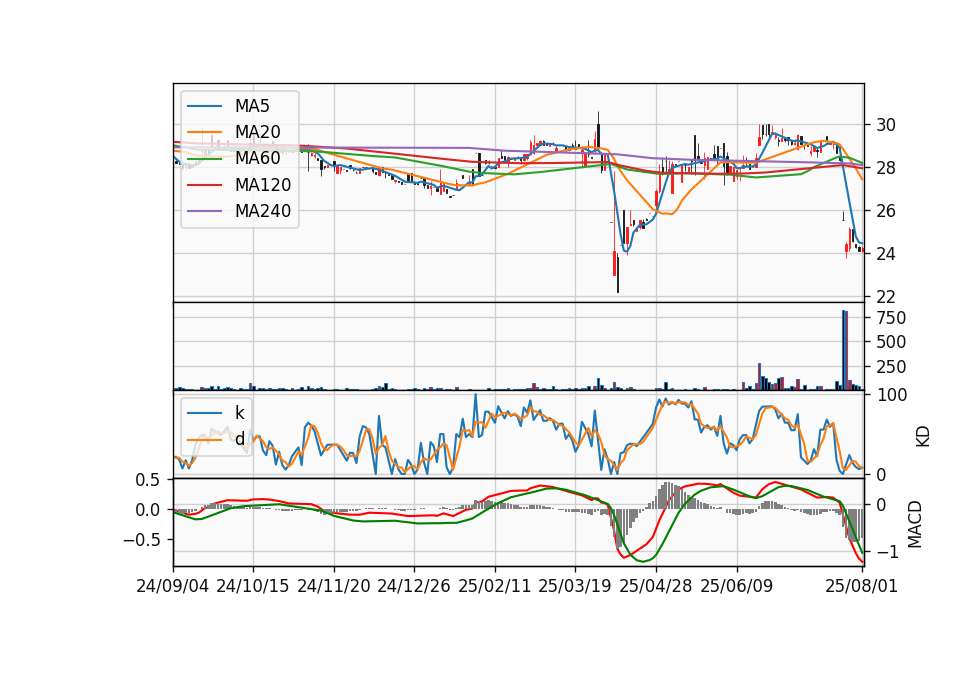Viewport: 960px width, 690px height.
Task: Click the 25/04/28 date axis label
Action: click(656, 586)
